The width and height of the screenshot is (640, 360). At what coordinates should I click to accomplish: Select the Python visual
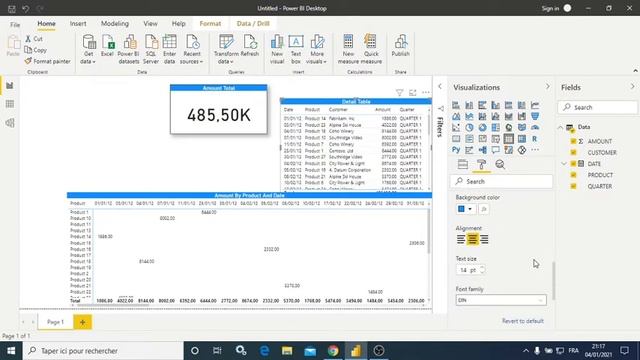(x=456, y=150)
